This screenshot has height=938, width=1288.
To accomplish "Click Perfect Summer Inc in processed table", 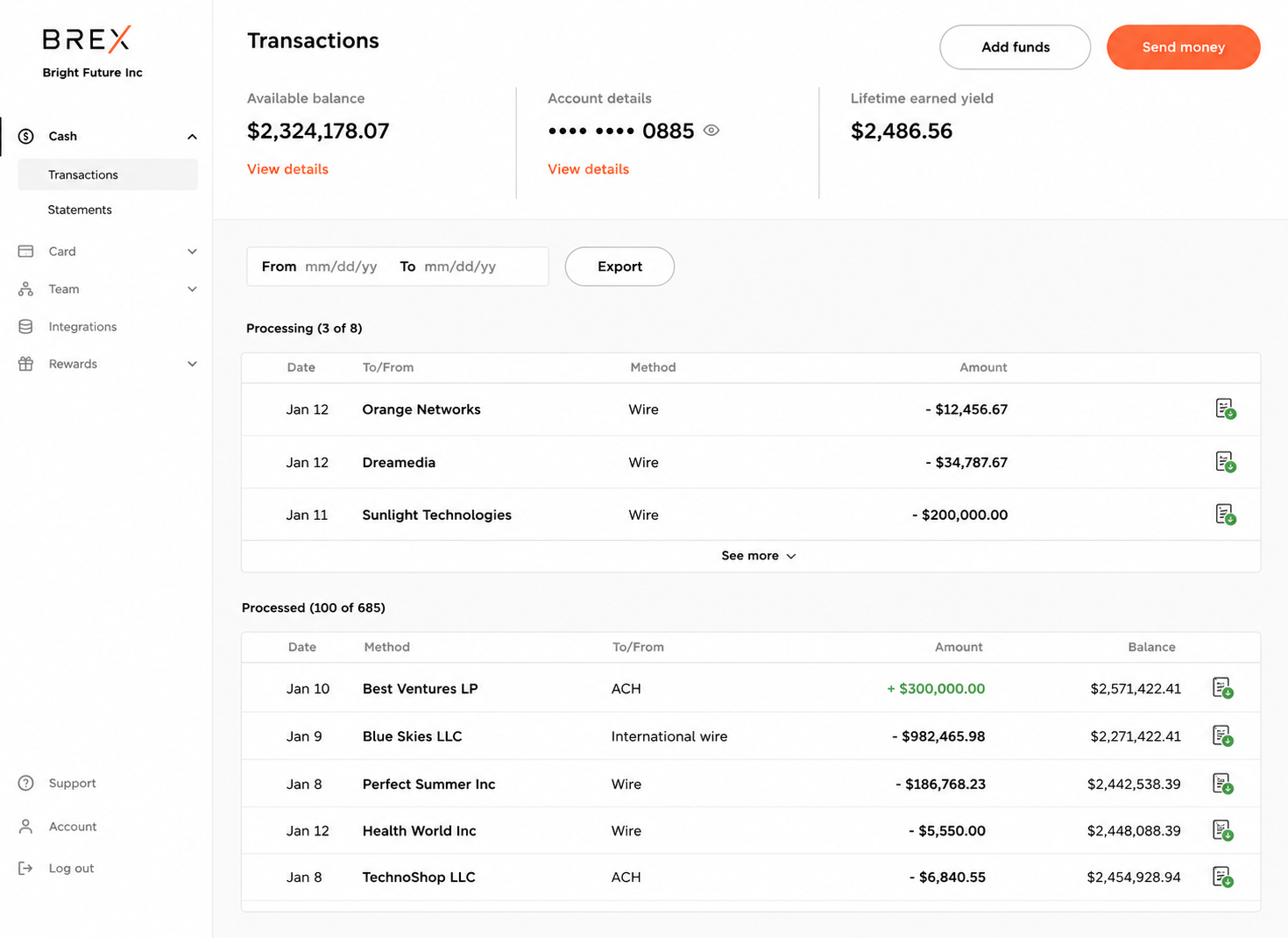I will coord(428,785).
